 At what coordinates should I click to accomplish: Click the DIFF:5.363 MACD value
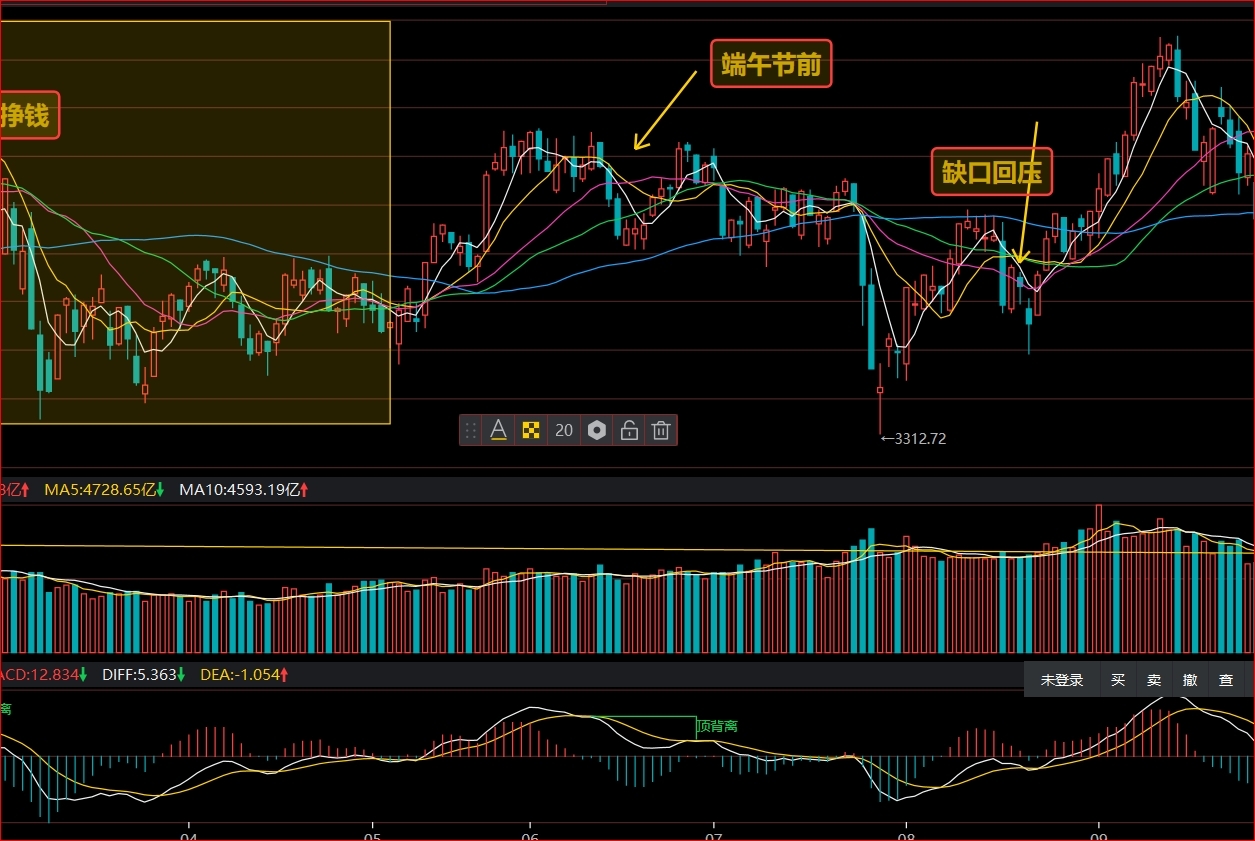144,675
